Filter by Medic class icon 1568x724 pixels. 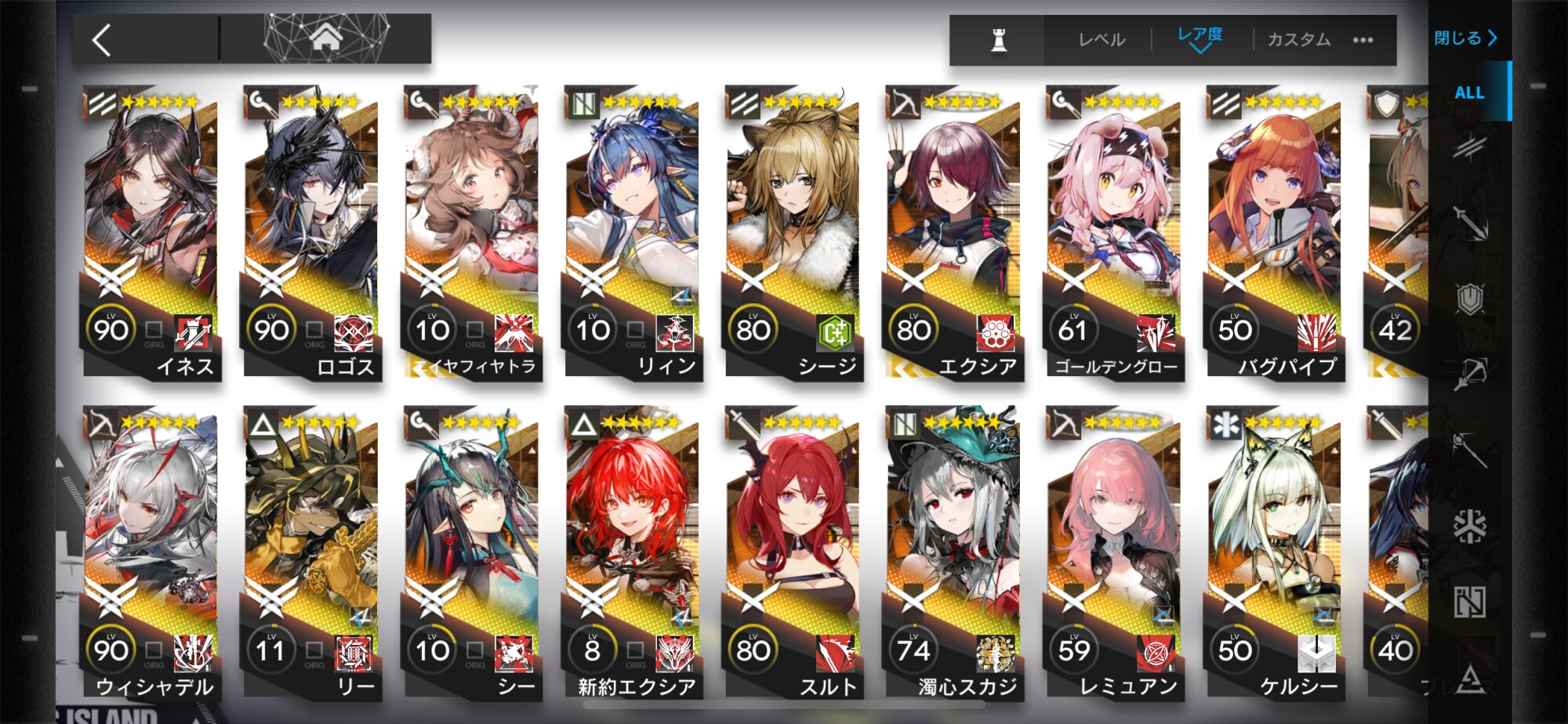click(x=1470, y=526)
